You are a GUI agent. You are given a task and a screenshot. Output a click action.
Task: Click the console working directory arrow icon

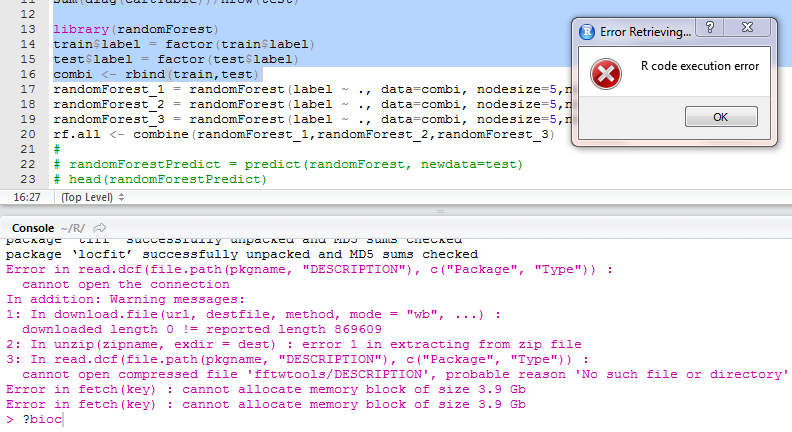(100, 228)
